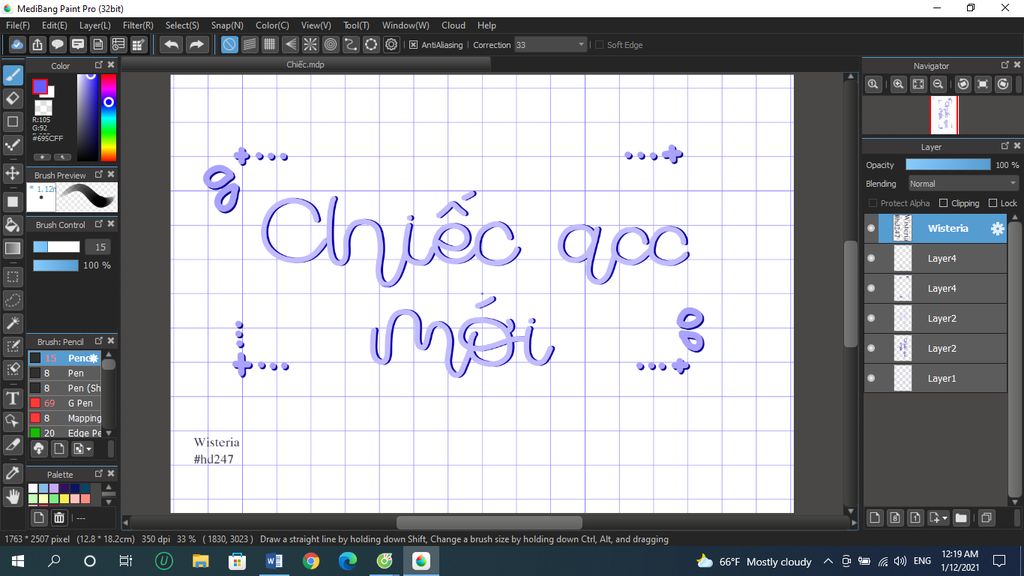Hide the Layer1 layer
This screenshot has height=576, width=1024.
[x=871, y=378]
